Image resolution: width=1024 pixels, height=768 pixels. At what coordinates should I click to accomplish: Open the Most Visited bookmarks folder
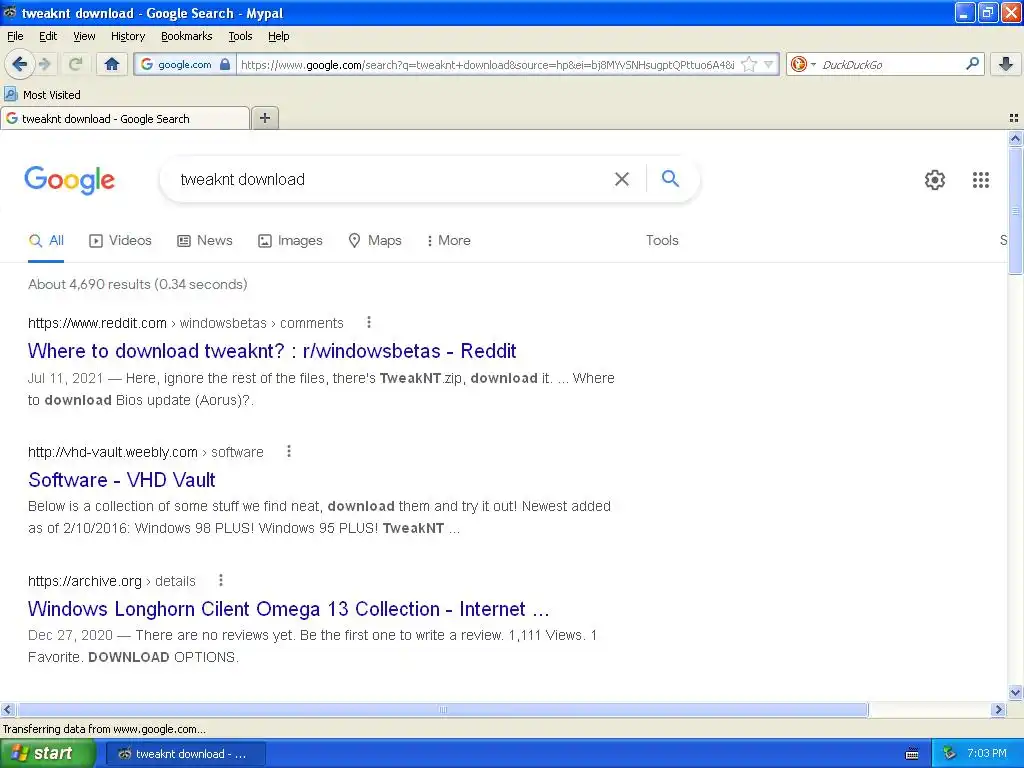[x=43, y=95]
